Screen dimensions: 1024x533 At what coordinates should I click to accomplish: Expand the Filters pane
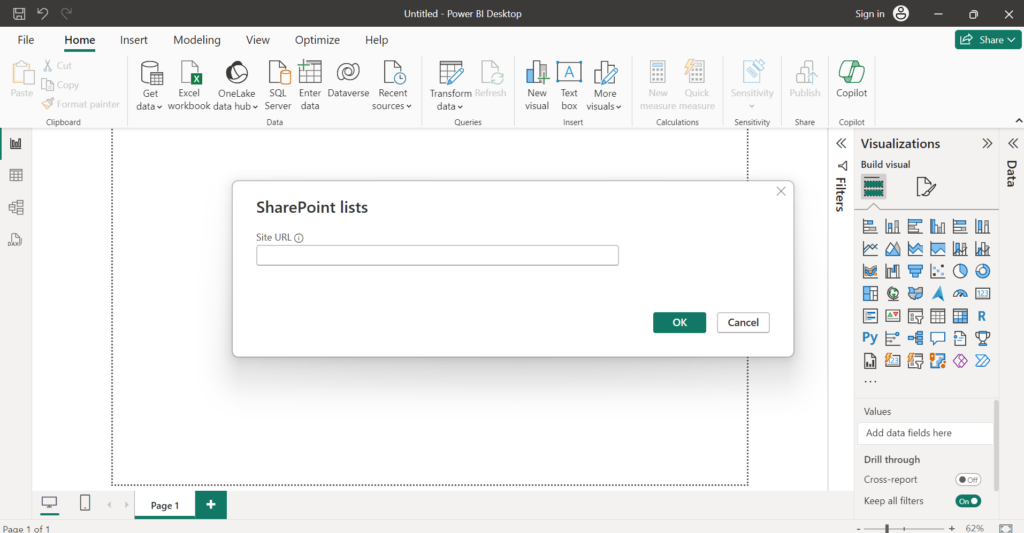[841, 144]
